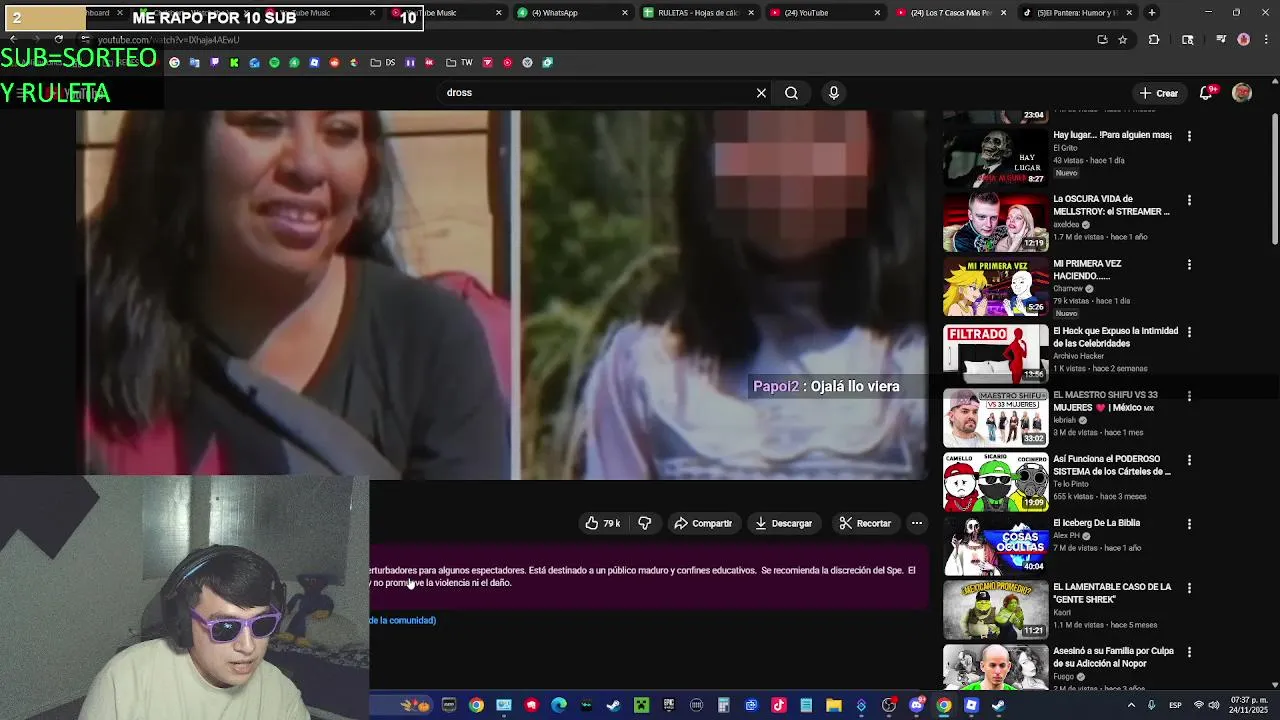This screenshot has height=720, width=1280.
Task: Click the like button showing 79 k
Action: pos(603,523)
